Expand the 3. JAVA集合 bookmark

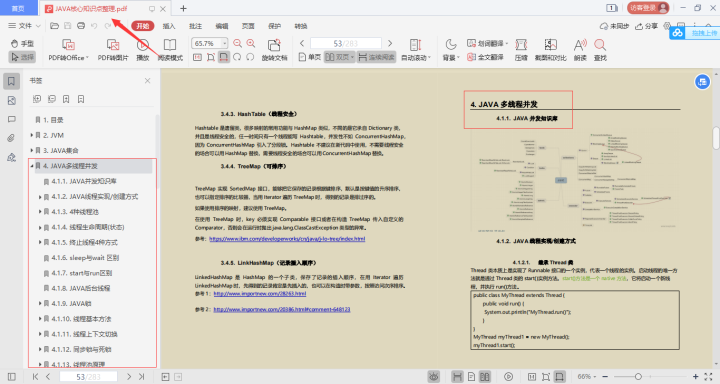coord(32,150)
